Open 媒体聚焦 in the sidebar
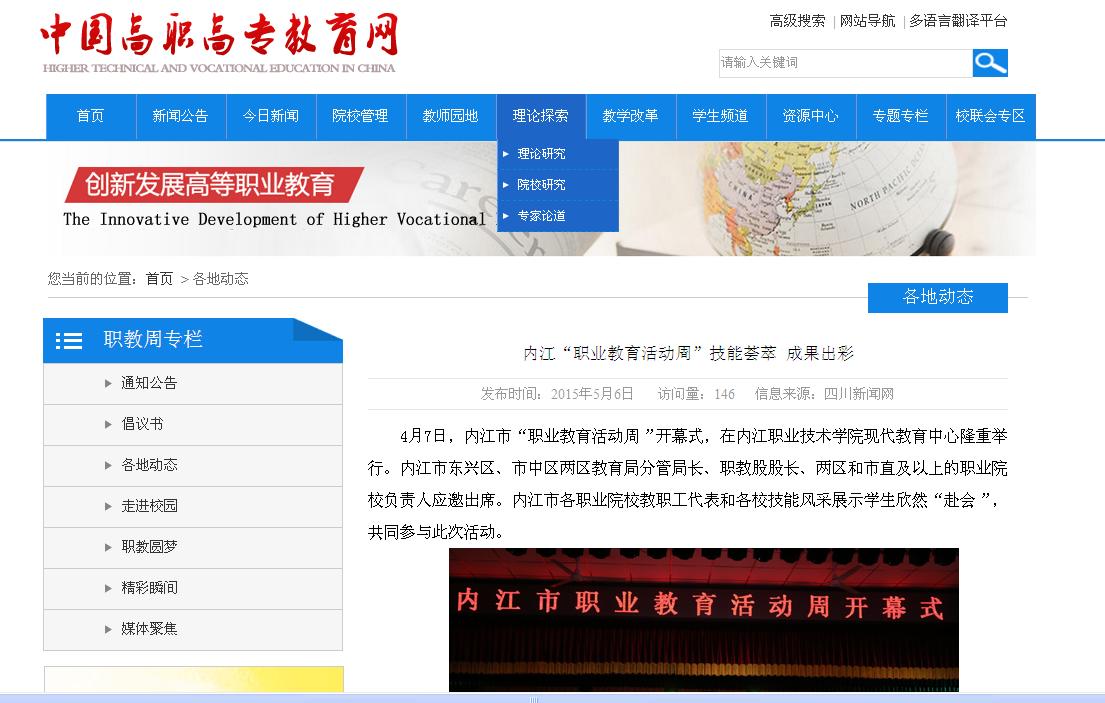This screenshot has height=703, width=1105. pyautogui.click(x=193, y=628)
